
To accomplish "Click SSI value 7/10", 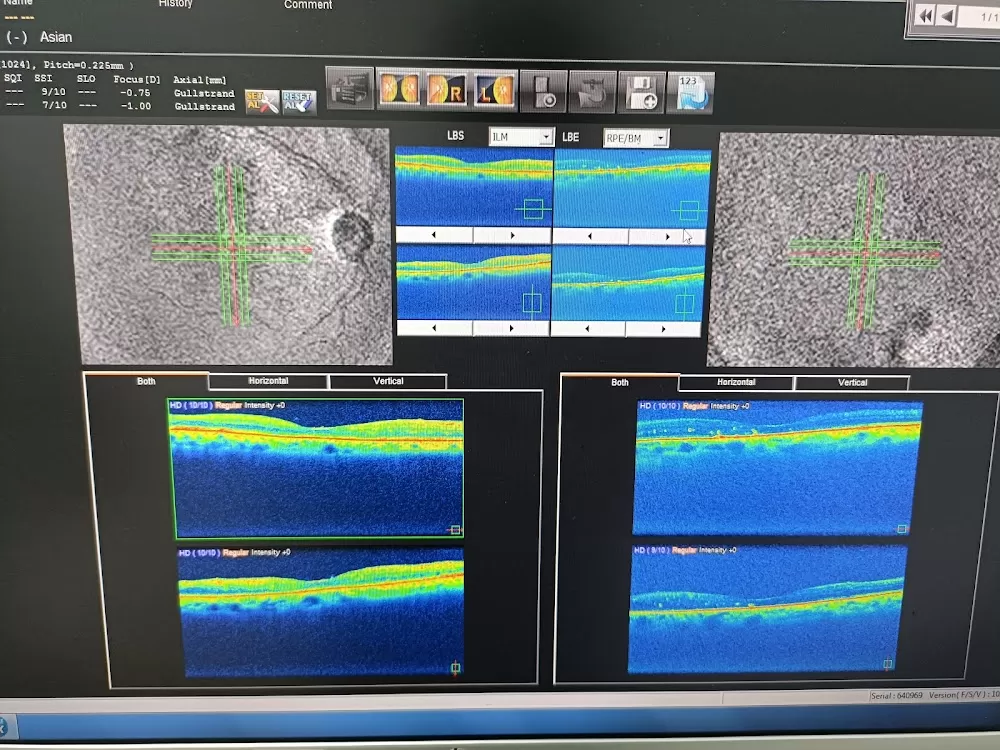I will [55, 105].
